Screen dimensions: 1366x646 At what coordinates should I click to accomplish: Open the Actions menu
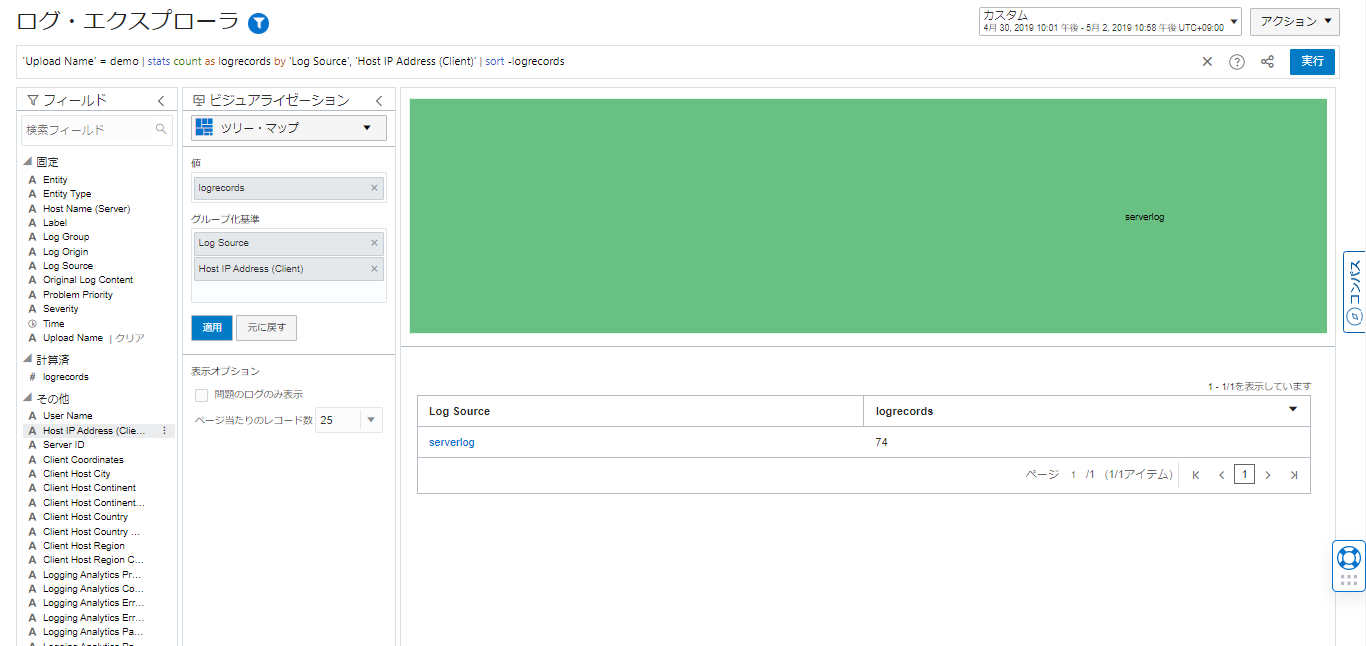click(1294, 21)
